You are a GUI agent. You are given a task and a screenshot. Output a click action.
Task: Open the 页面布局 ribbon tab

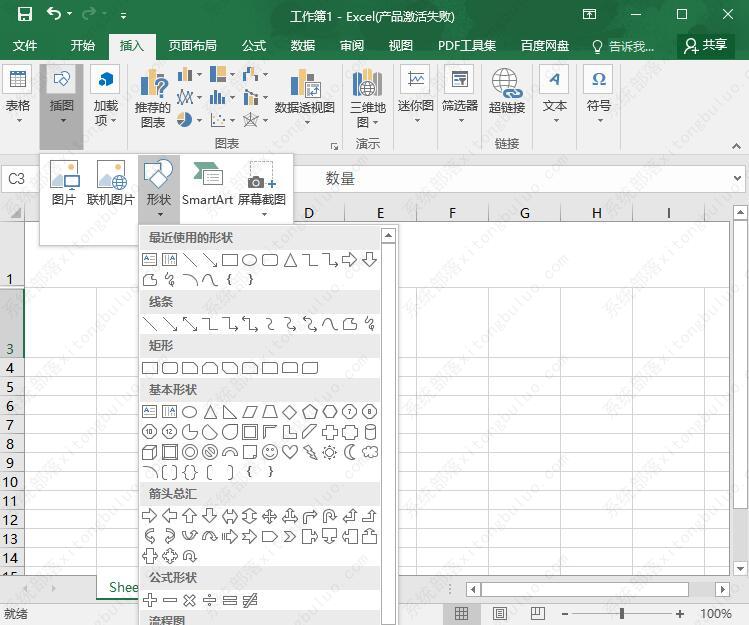point(192,46)
